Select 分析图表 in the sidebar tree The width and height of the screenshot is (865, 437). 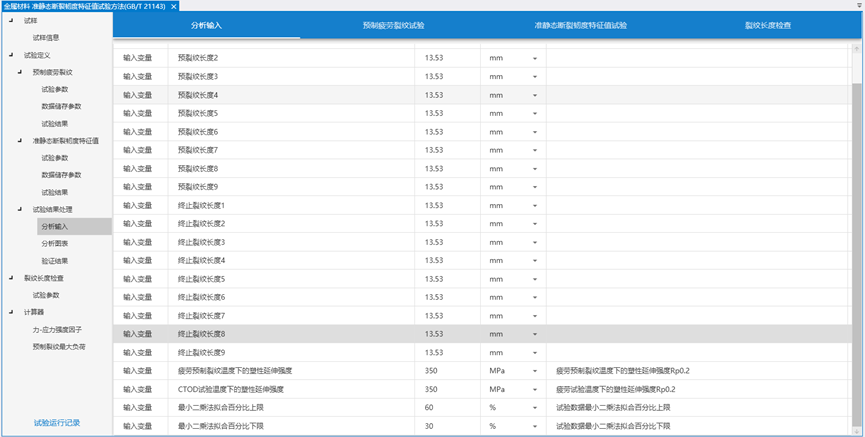(x=55, y=243)
